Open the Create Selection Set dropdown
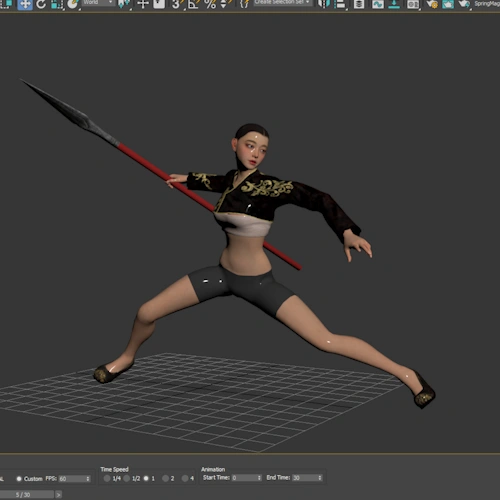Viewport: 500px width, 500px height. click(282, 3)
